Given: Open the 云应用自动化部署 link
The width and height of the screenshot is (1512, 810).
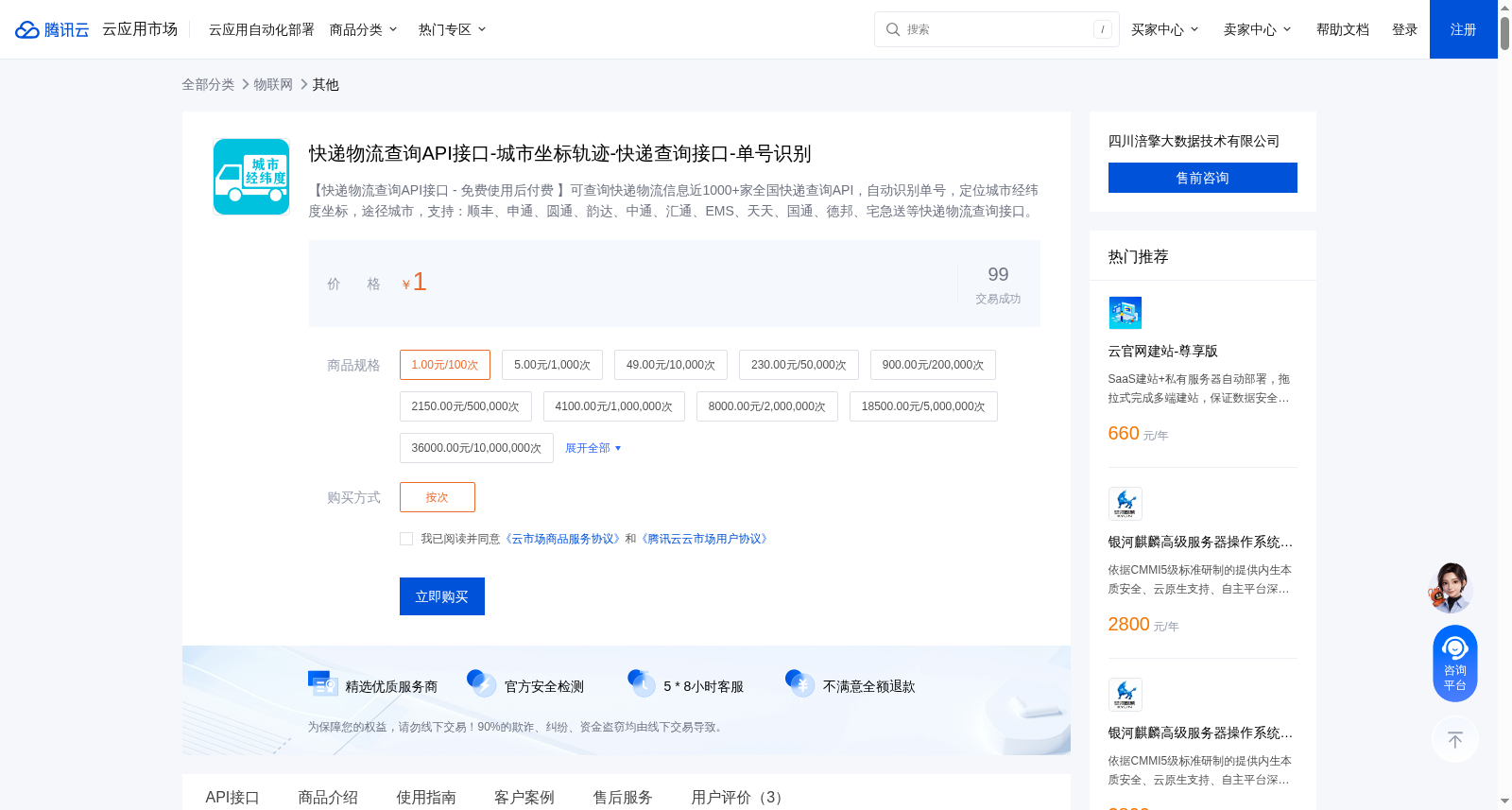Looking at the screenshot, I should [x=262, y=29].
